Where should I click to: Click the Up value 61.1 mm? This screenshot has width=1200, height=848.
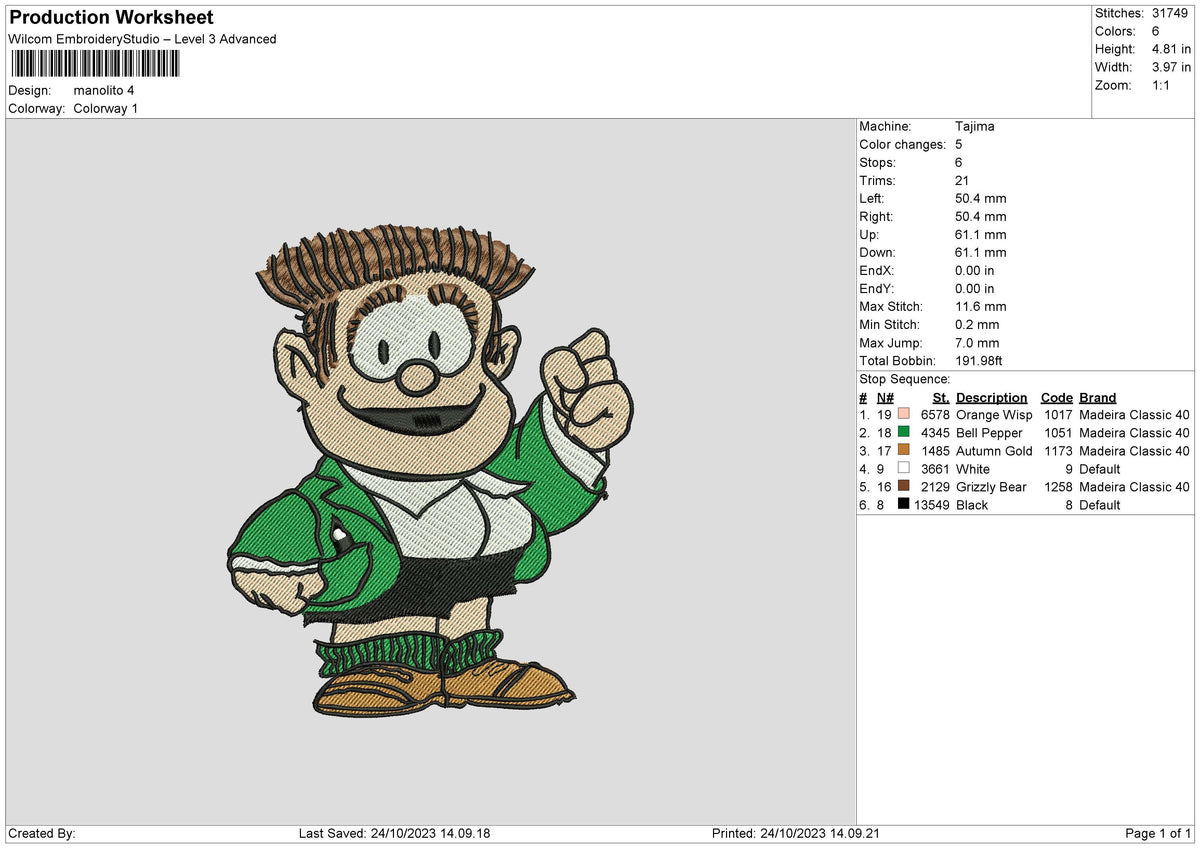point(981,234)
